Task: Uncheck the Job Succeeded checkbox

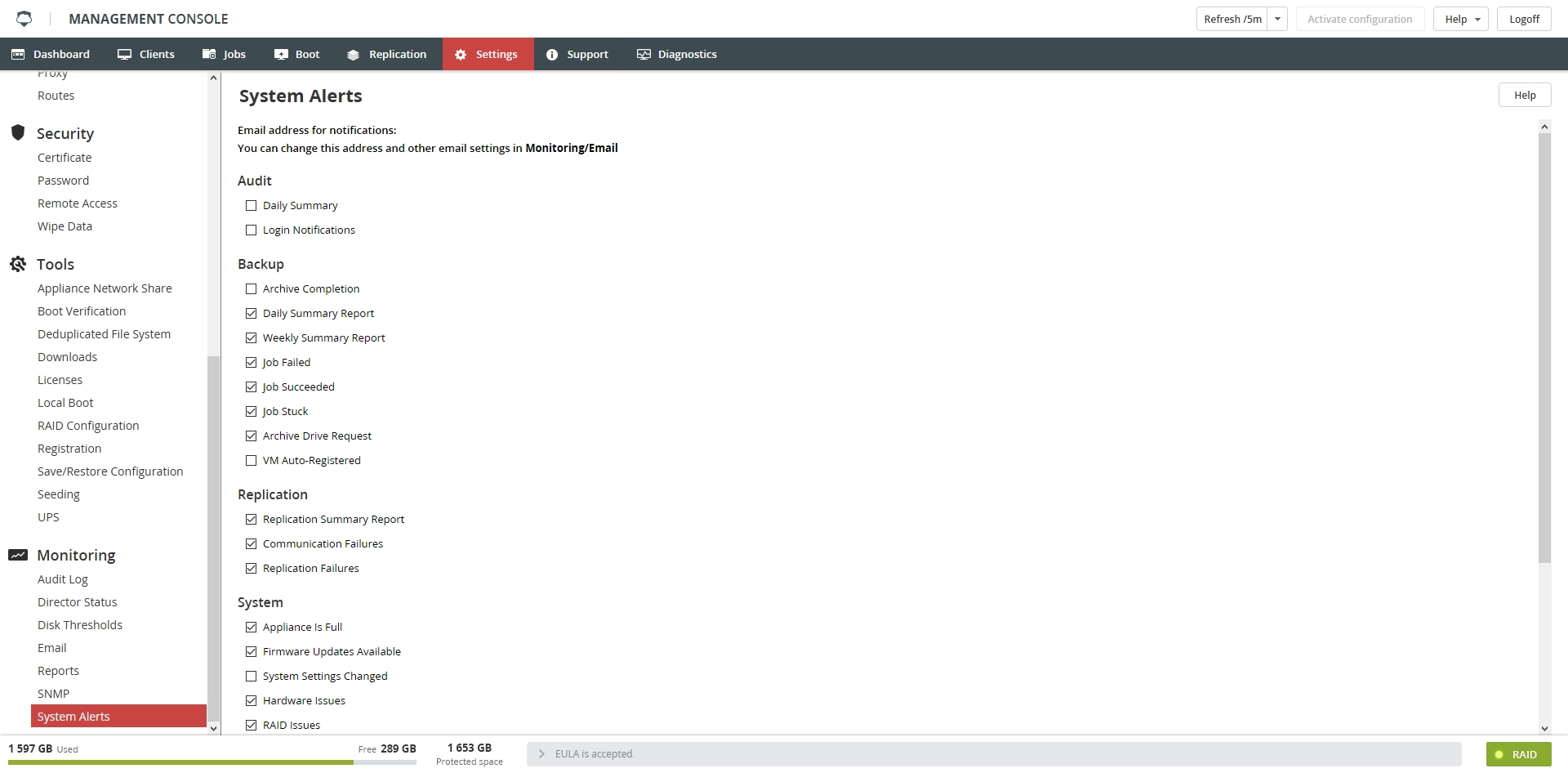Action: (x=251, y=386)
